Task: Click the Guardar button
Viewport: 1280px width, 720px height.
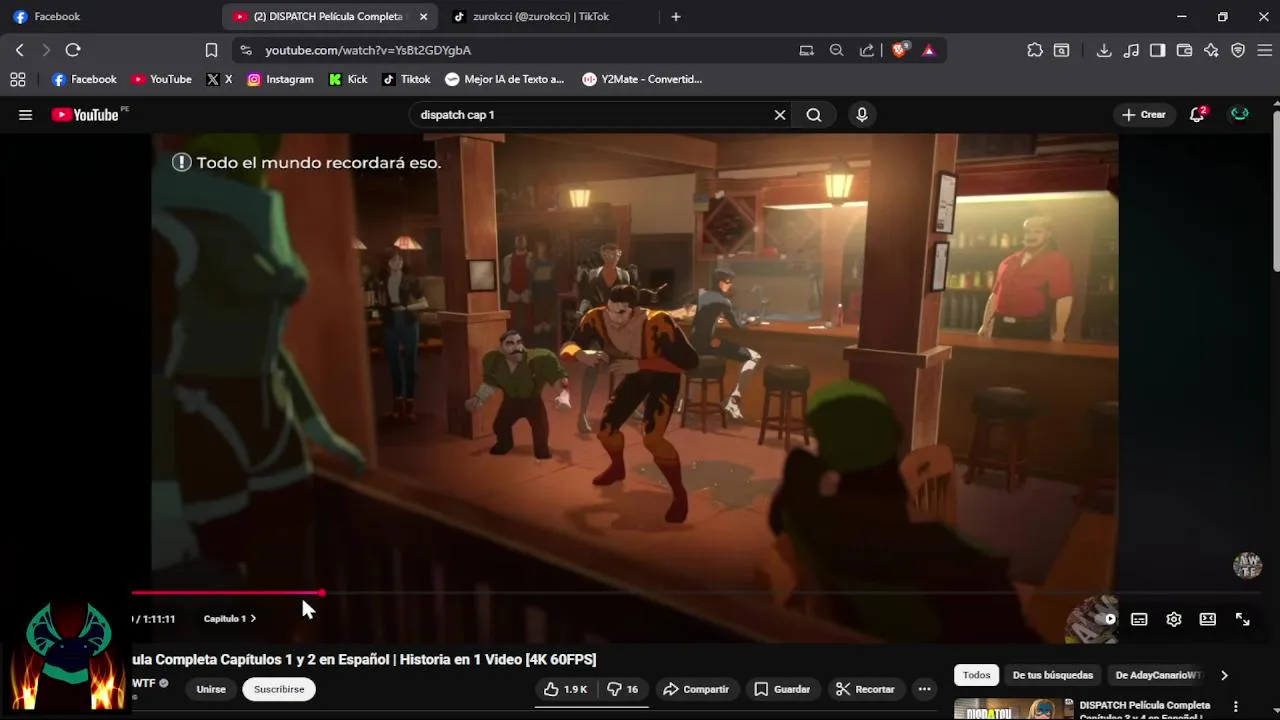Action: (782, 689)
